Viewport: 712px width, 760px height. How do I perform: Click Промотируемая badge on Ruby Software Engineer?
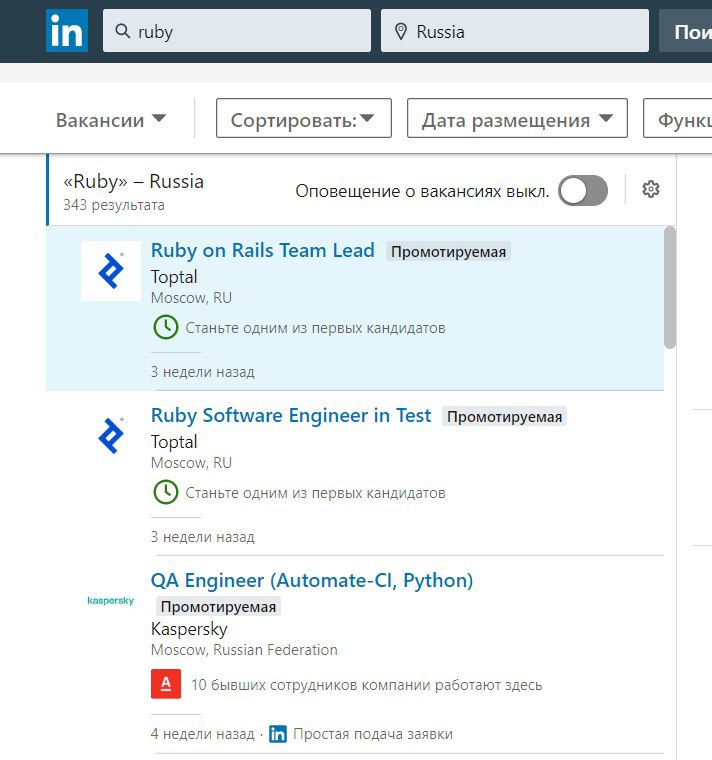[504, 416]
